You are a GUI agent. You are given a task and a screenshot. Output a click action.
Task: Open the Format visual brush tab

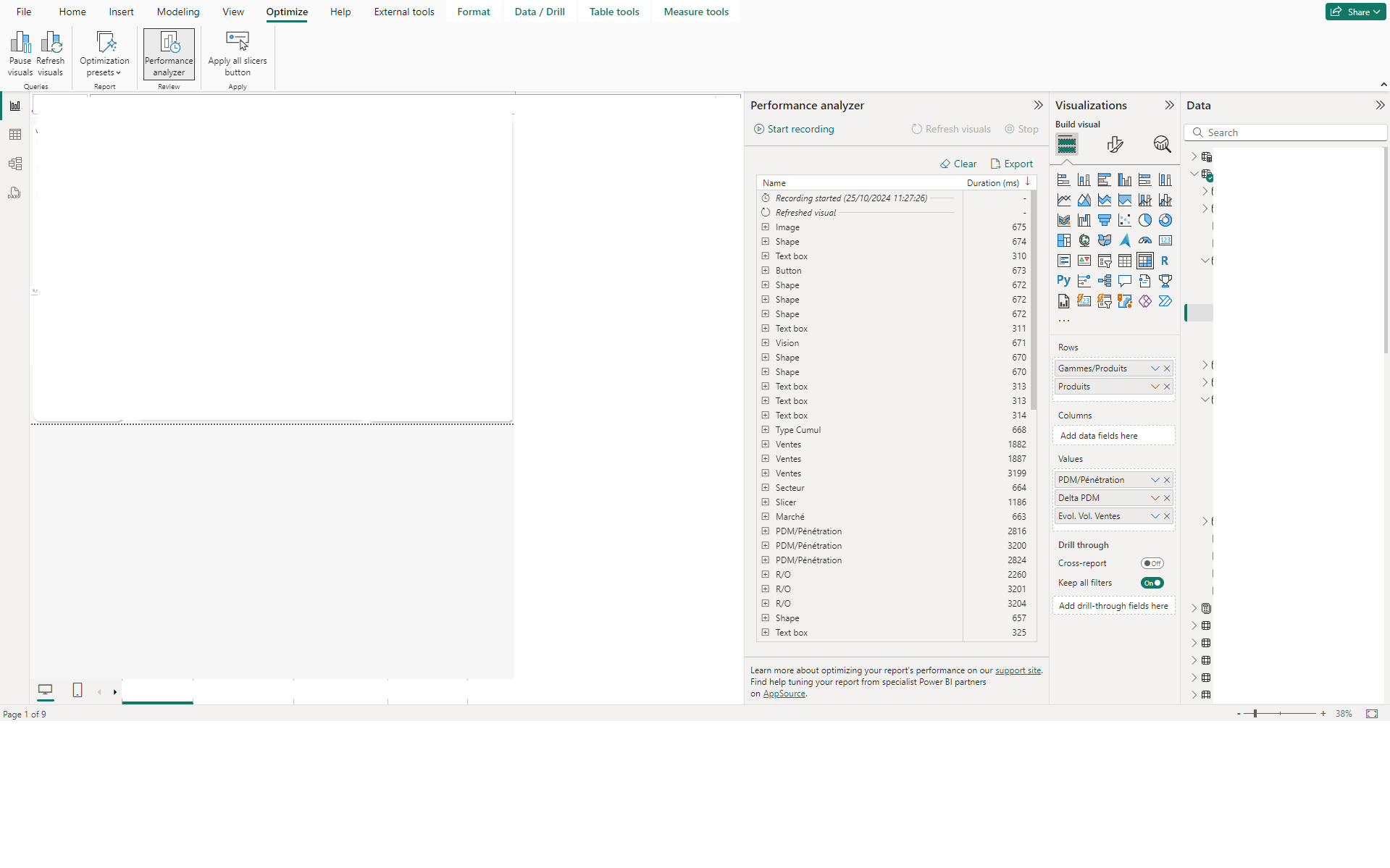pyautogui.click(x=1115, y=145)
